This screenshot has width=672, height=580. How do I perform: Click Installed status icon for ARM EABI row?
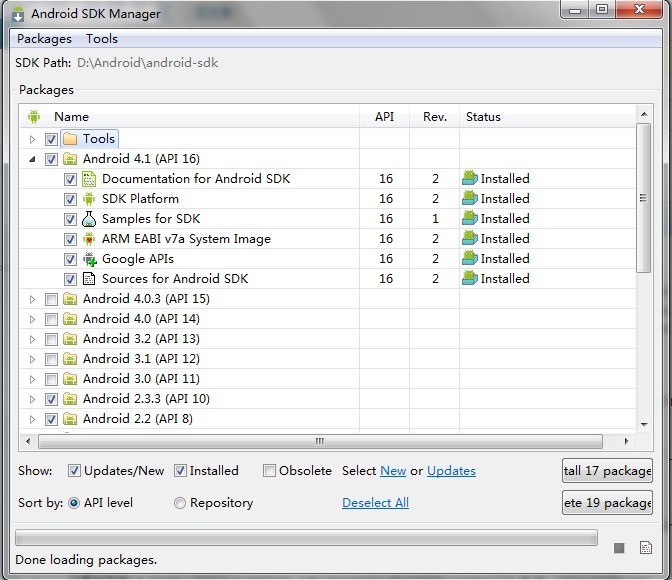coord(470,238)
